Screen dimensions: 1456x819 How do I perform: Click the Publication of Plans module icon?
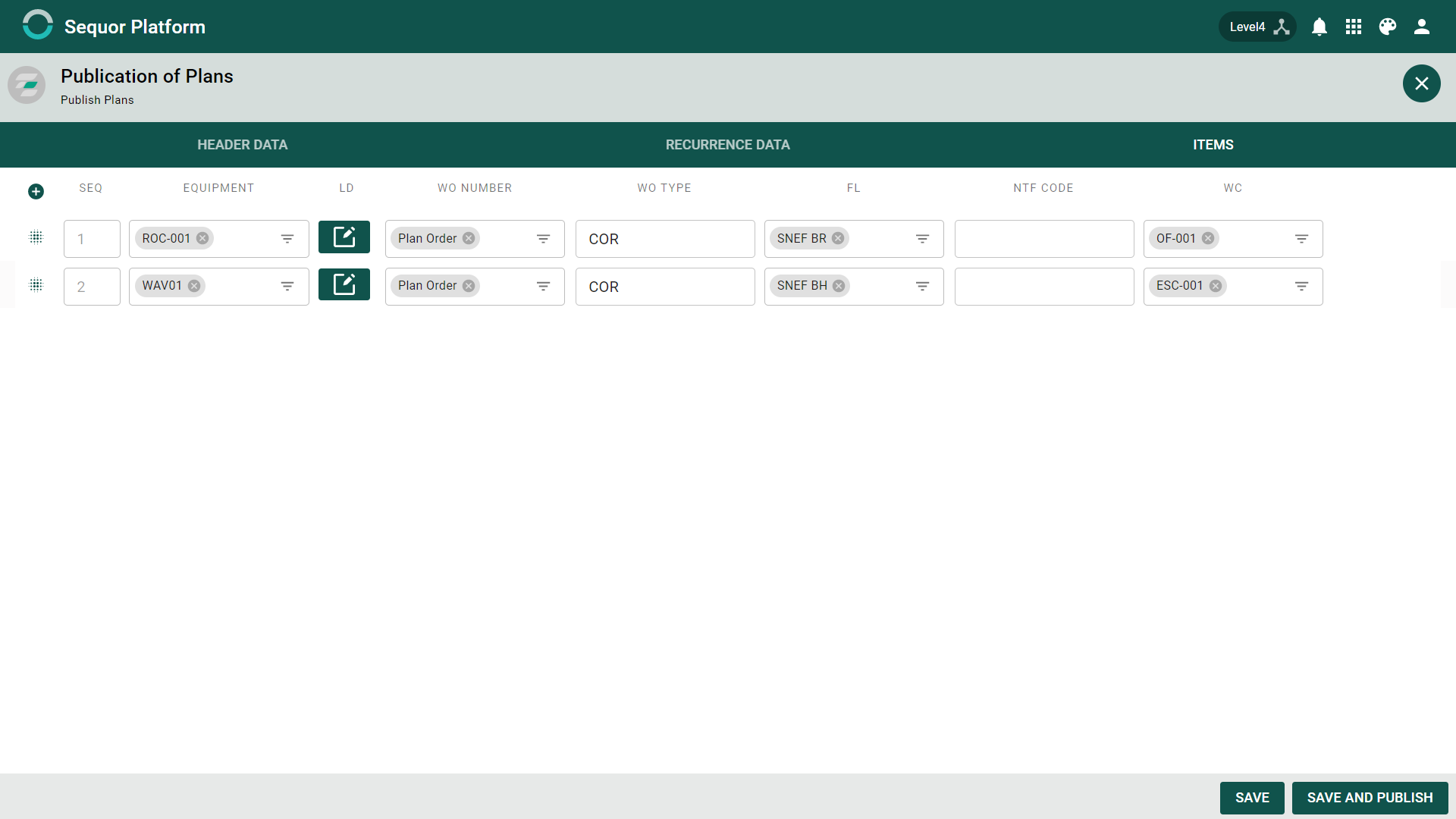pos(27,84)
